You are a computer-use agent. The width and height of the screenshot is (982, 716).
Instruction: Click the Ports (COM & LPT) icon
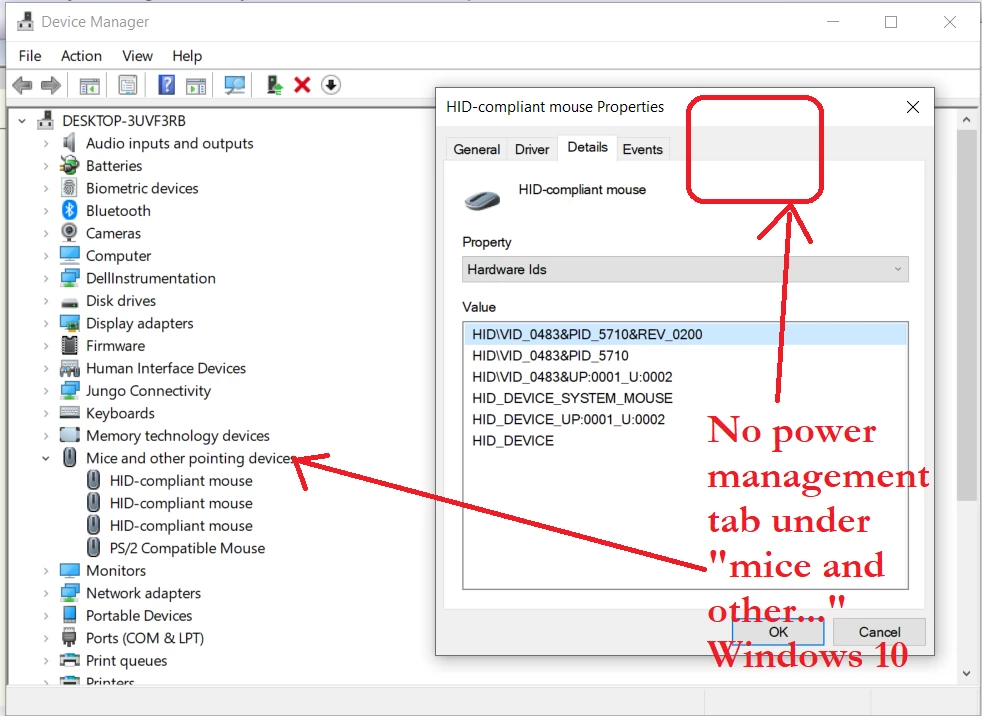tap(70, 638)
